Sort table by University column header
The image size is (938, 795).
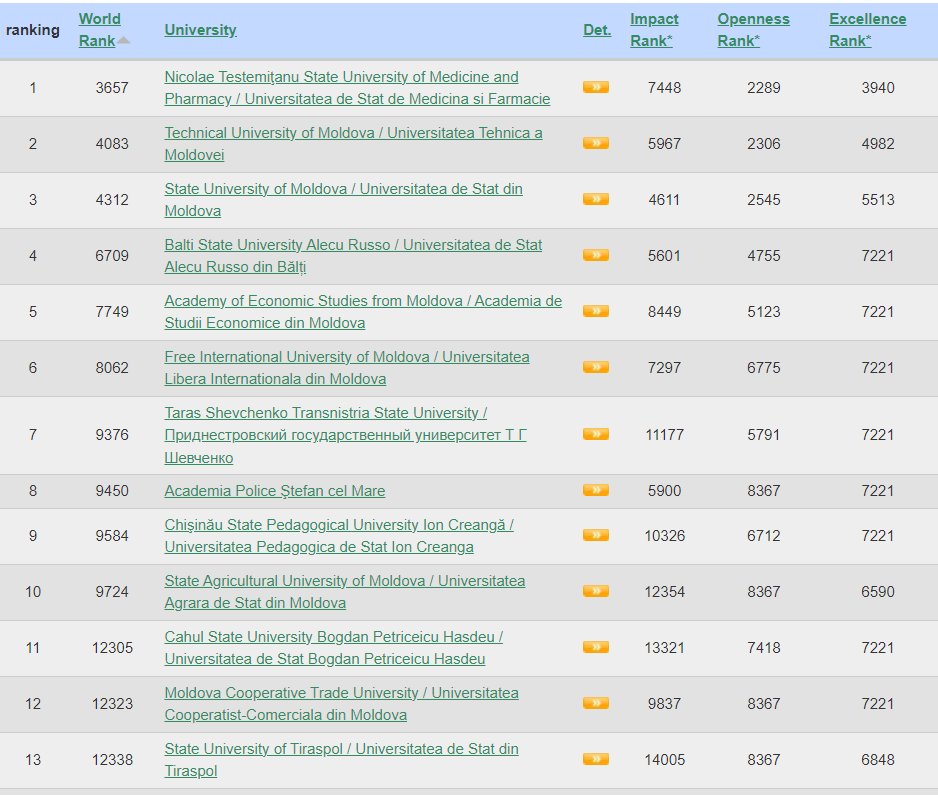tap(200, 30)
